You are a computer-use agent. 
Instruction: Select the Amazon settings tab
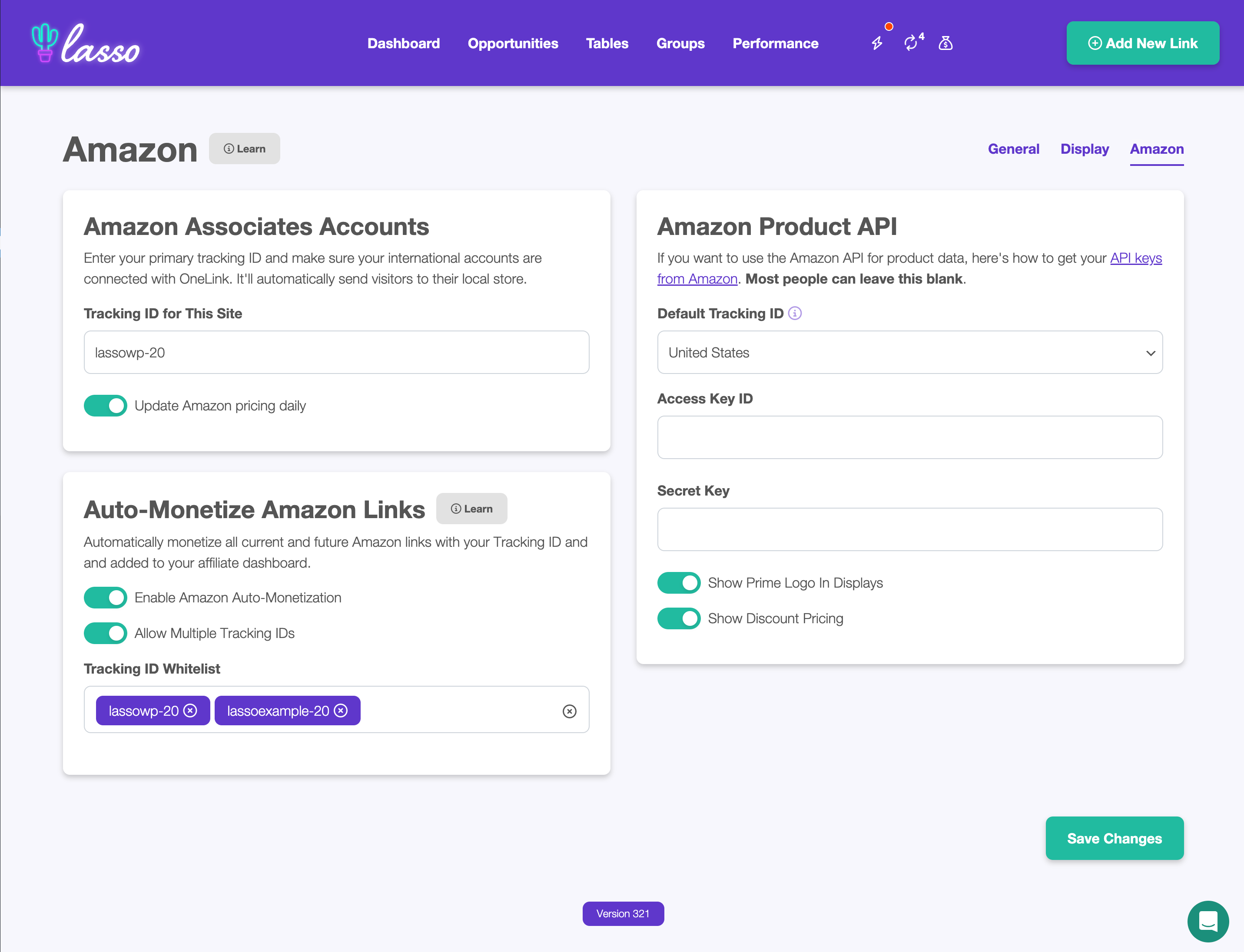(1157, 149)
